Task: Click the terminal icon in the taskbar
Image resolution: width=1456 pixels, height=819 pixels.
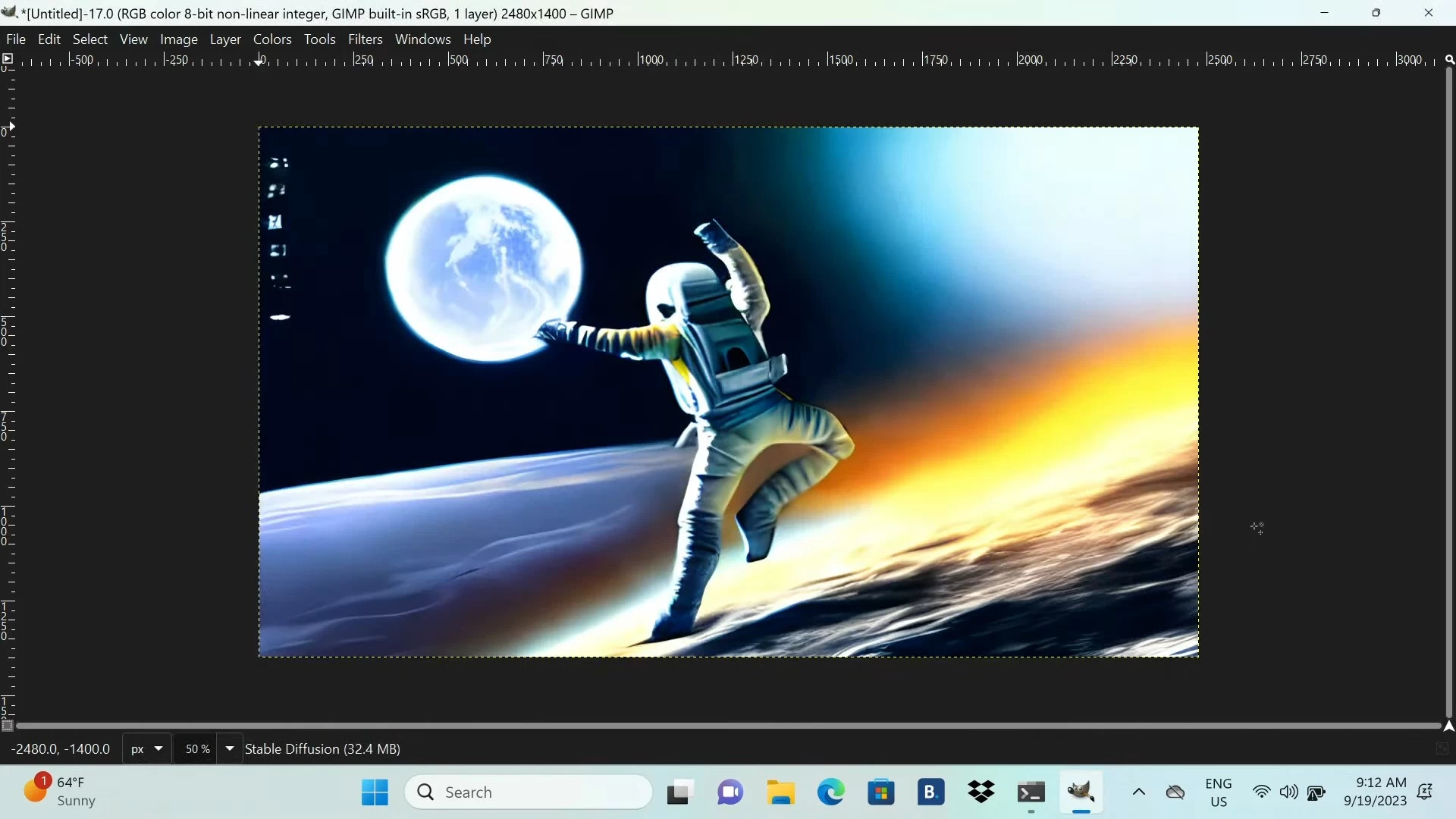Action: click(1031, 793)
